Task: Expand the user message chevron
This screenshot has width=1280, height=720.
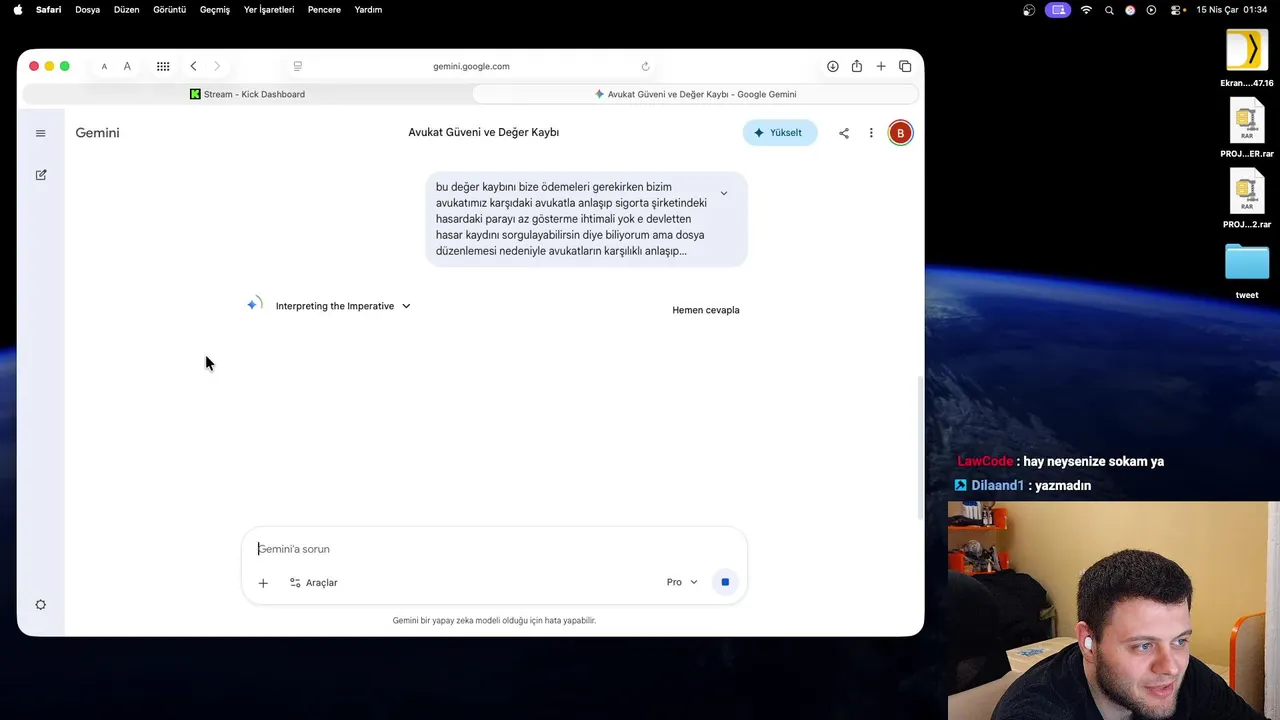Action: coord(724,193)
